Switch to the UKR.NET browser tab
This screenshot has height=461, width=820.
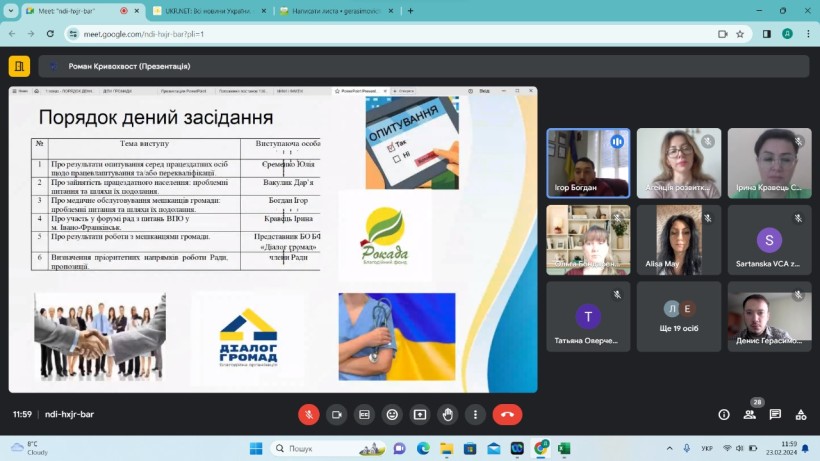click(x=208, y=11)
